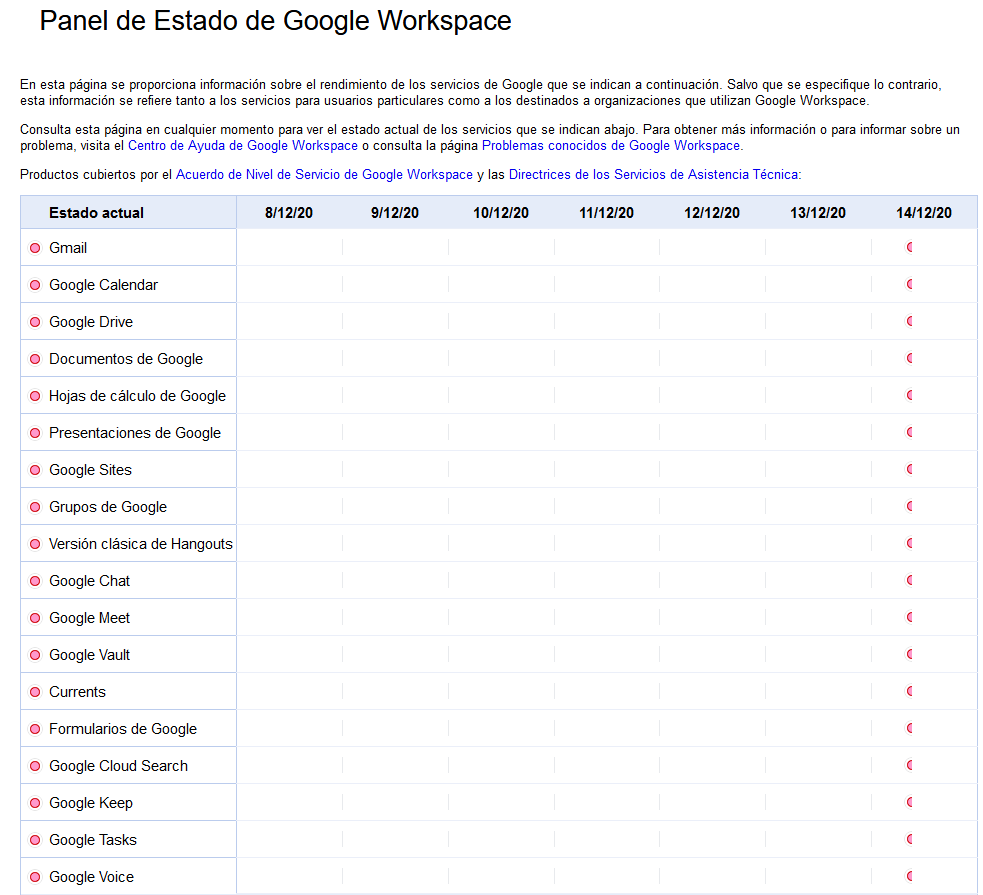This screenshot has height=895, width=983.
Task: Open Acuerdo de Nivel de Servicio link
Action: (x=324, y=174)
